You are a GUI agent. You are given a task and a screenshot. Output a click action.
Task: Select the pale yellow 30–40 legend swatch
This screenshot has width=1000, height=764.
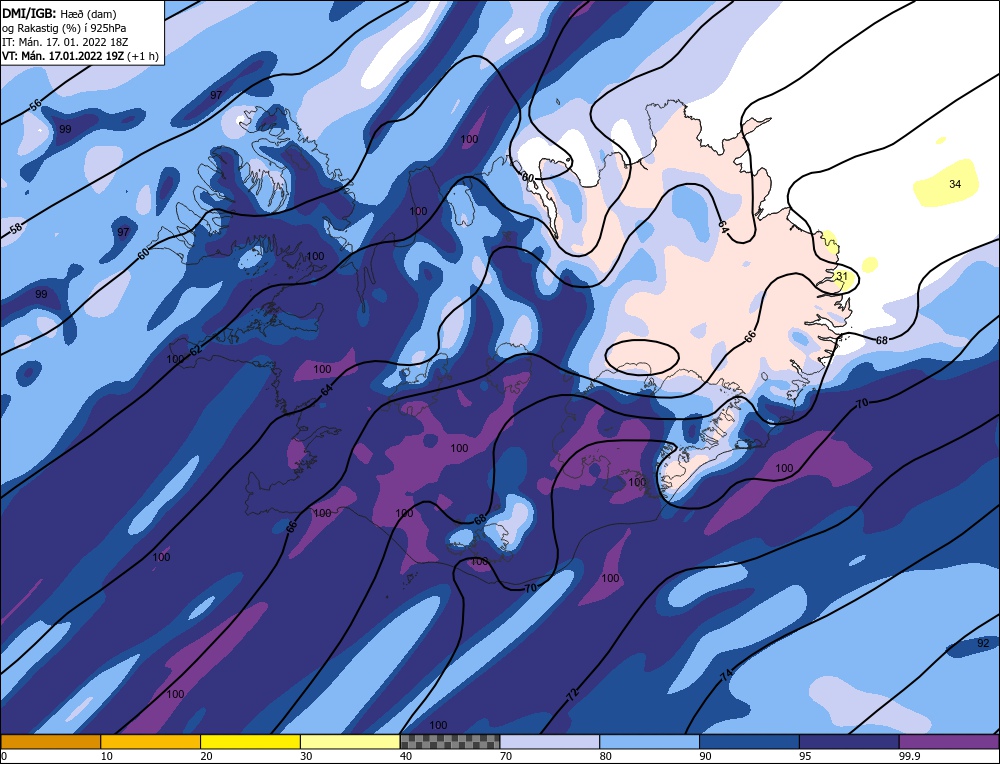[x=350, y=741]
